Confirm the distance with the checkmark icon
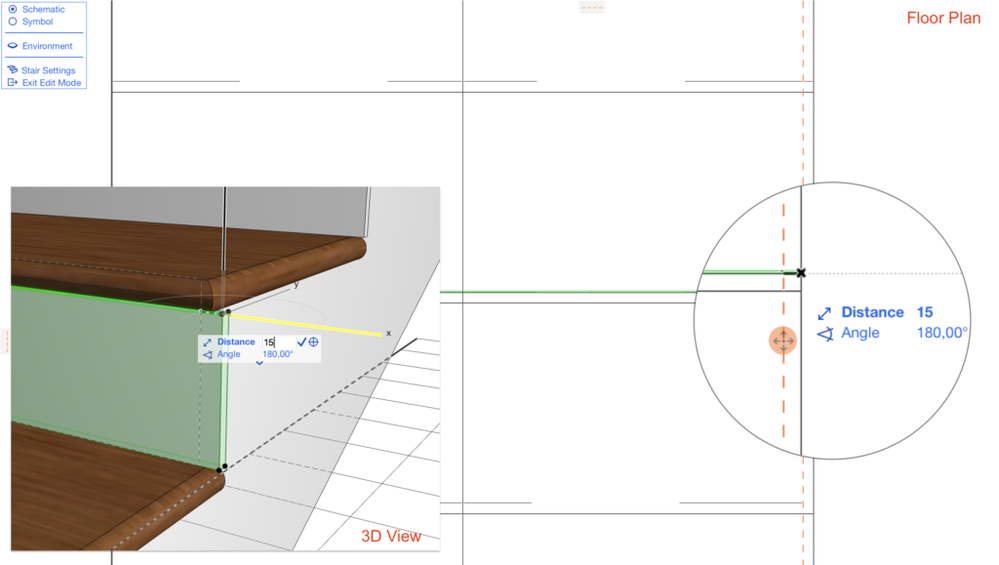999x565 pixels. (301, 342)
